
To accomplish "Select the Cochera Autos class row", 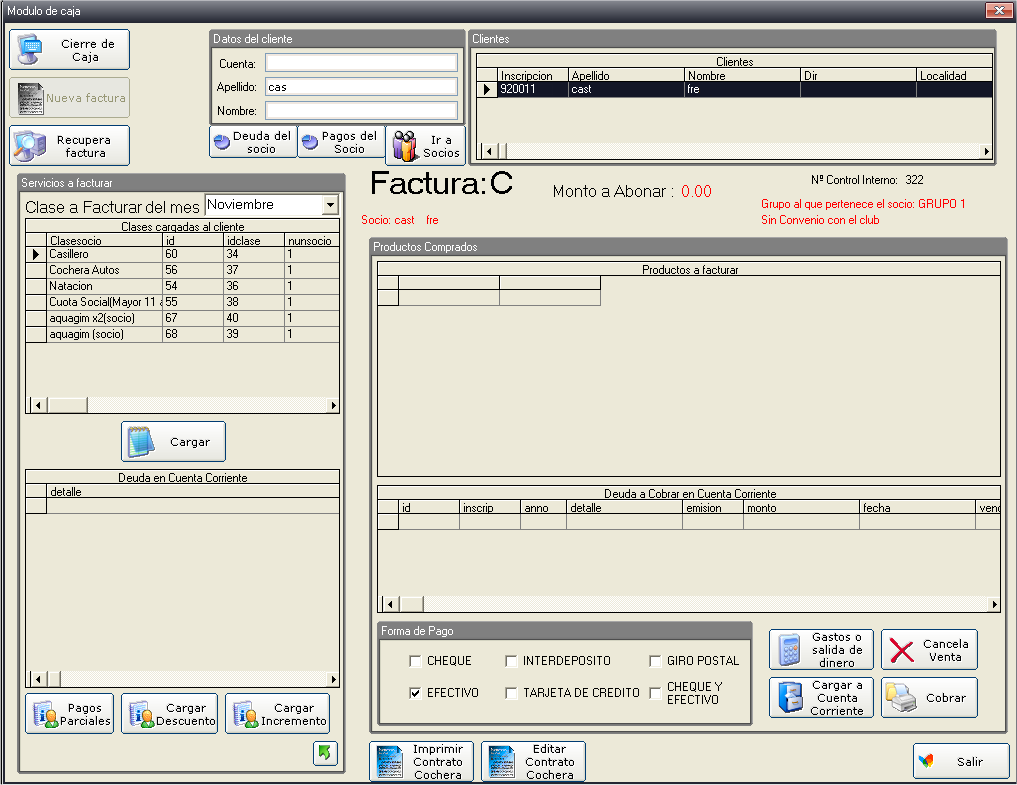I will tap(182, 270).
